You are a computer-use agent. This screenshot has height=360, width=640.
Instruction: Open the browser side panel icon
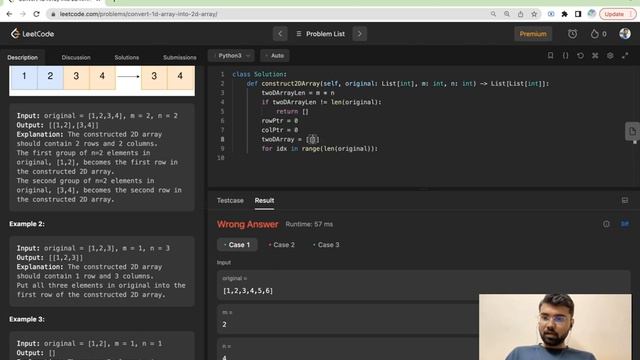pos(578,14)
